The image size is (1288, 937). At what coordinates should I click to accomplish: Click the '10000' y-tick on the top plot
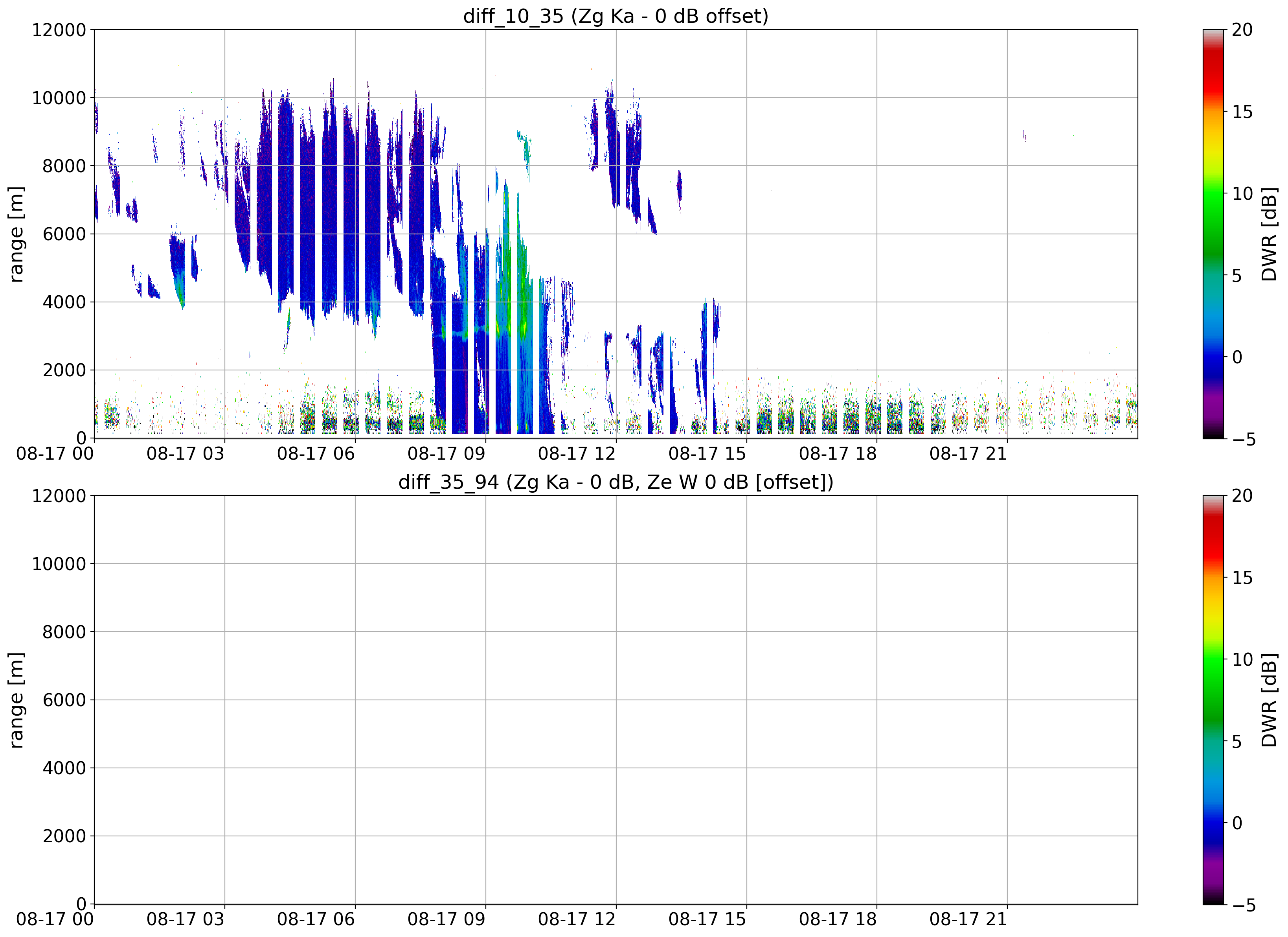[x=59, y=98]
